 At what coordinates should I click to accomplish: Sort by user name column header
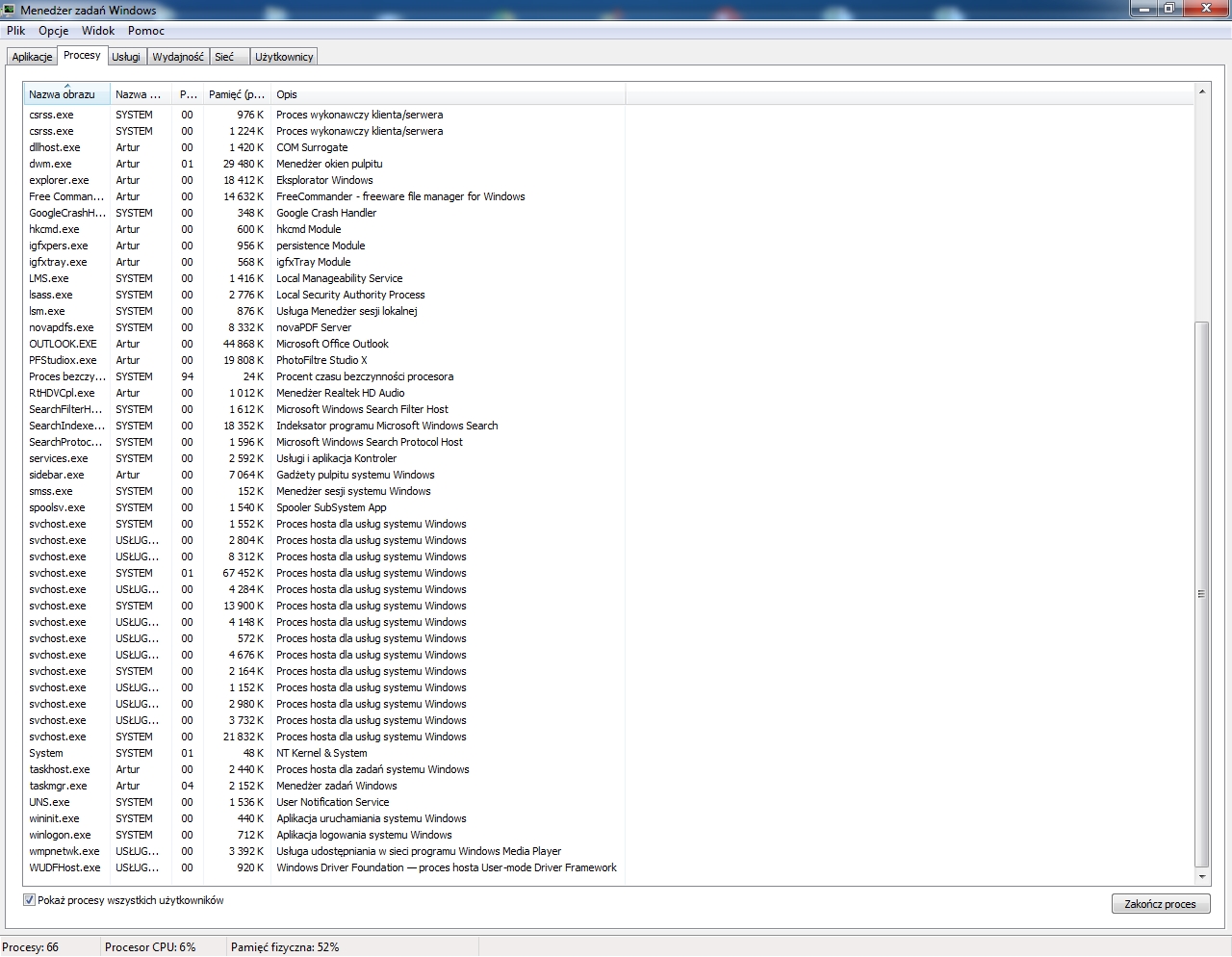(141, 94)
